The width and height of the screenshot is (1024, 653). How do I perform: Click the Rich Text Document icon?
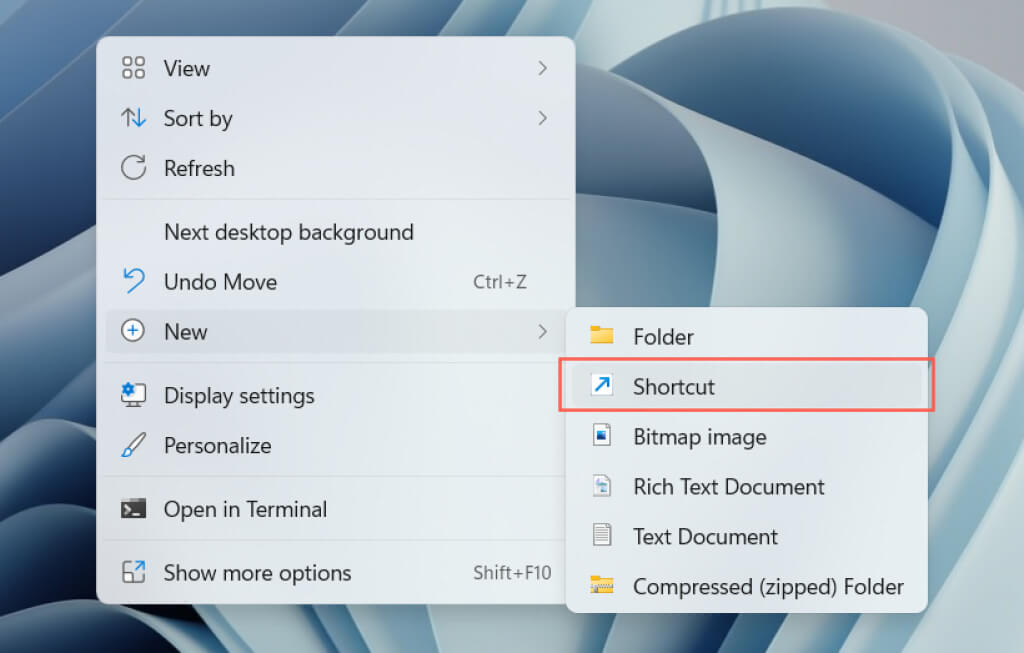[601, 486]
